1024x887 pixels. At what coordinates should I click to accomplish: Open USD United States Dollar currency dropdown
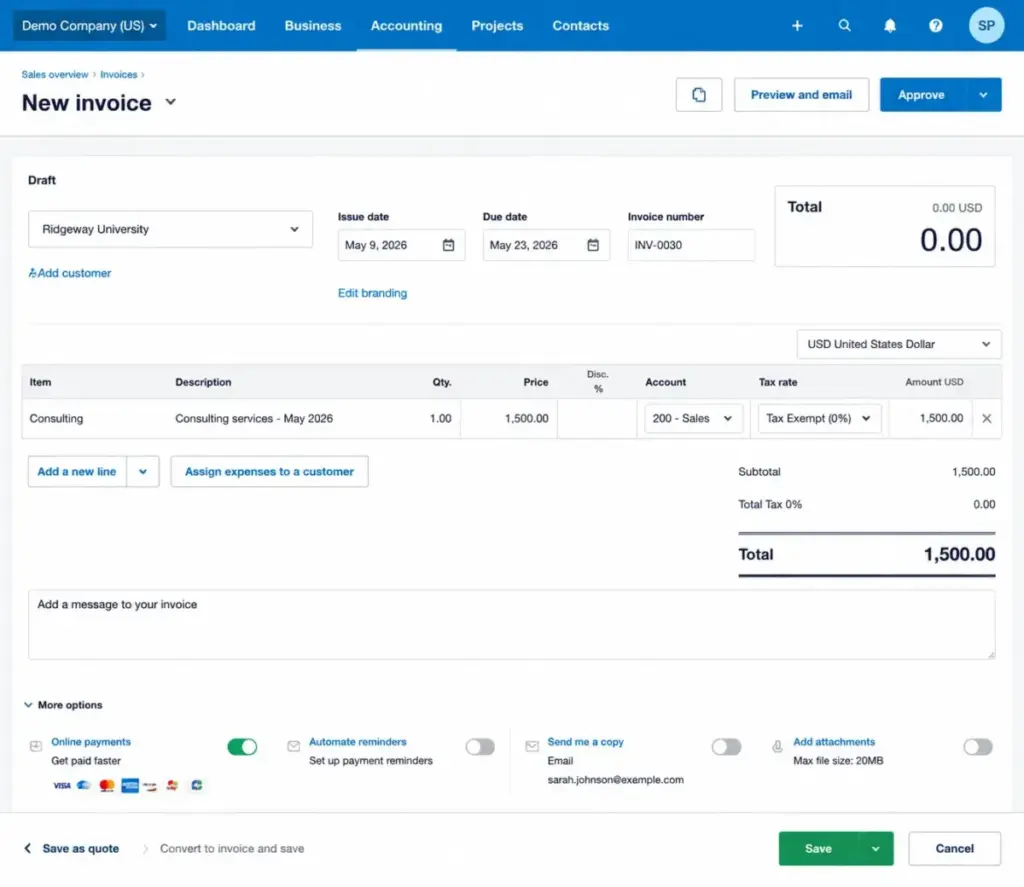(x=899, y=344)
